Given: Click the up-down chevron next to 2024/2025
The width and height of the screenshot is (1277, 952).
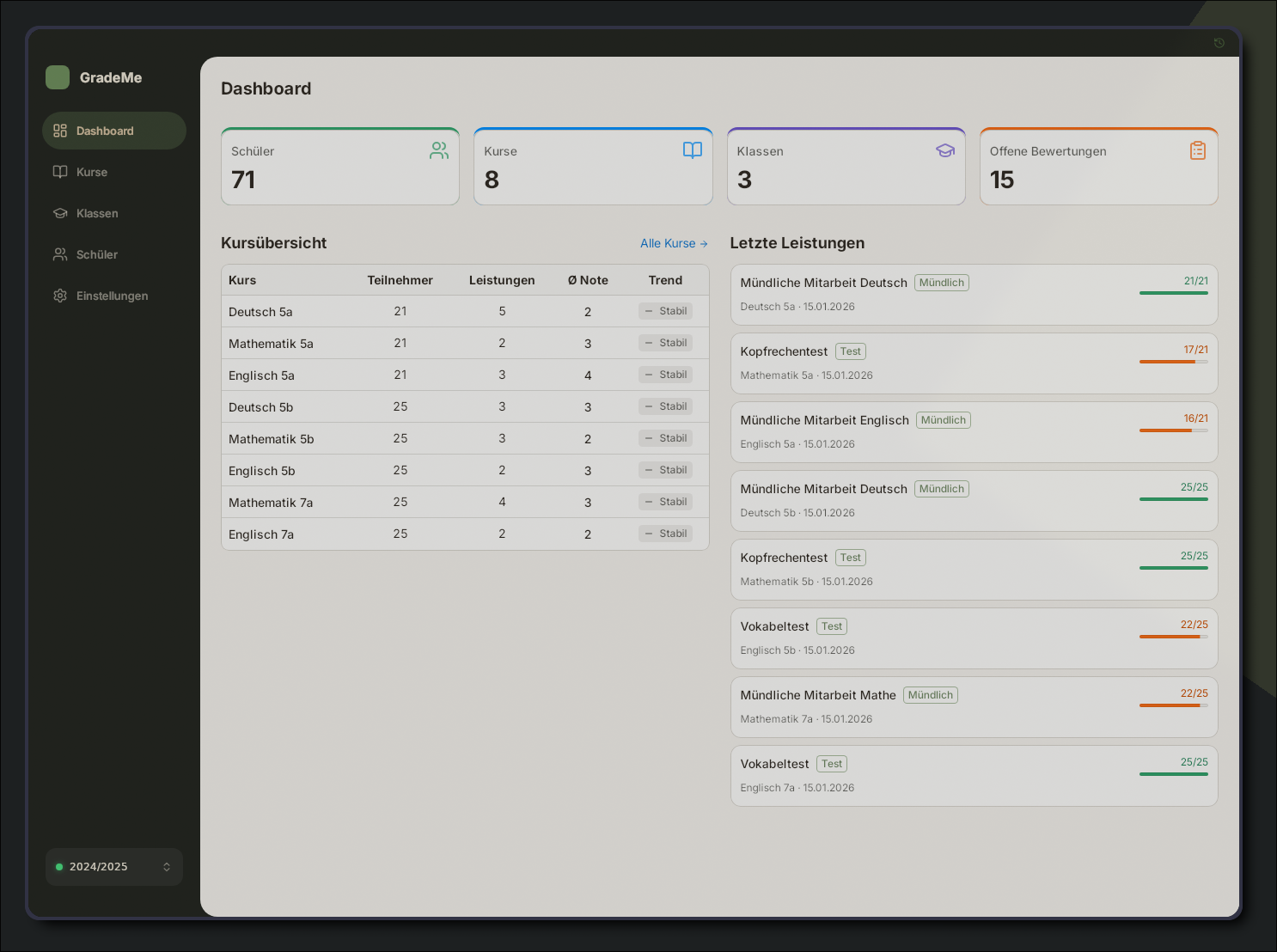Looking at the screenshot, I should point(167,867).
